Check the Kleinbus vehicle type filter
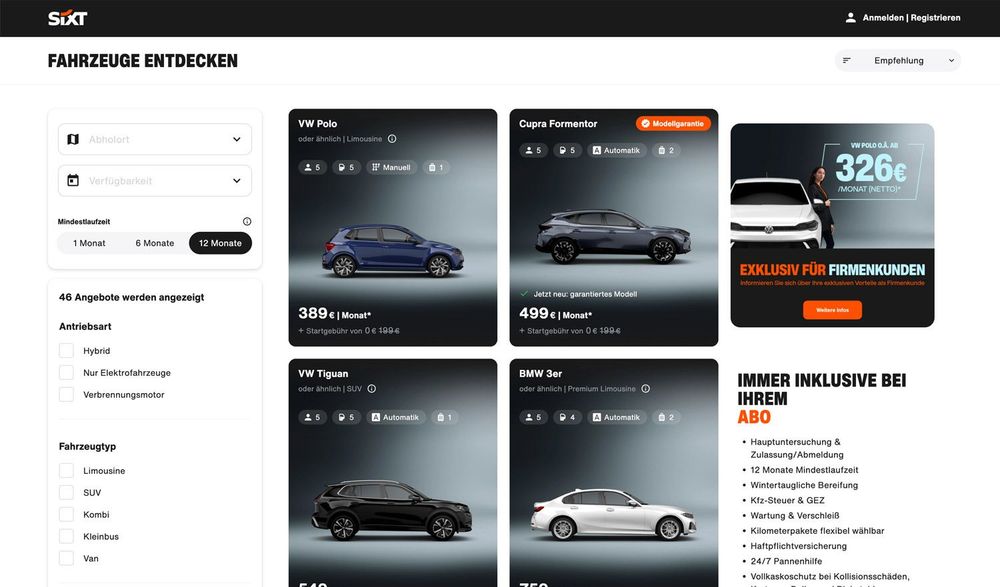Image resolution: width=1000 pixels, height=587 pixels. 66,537
